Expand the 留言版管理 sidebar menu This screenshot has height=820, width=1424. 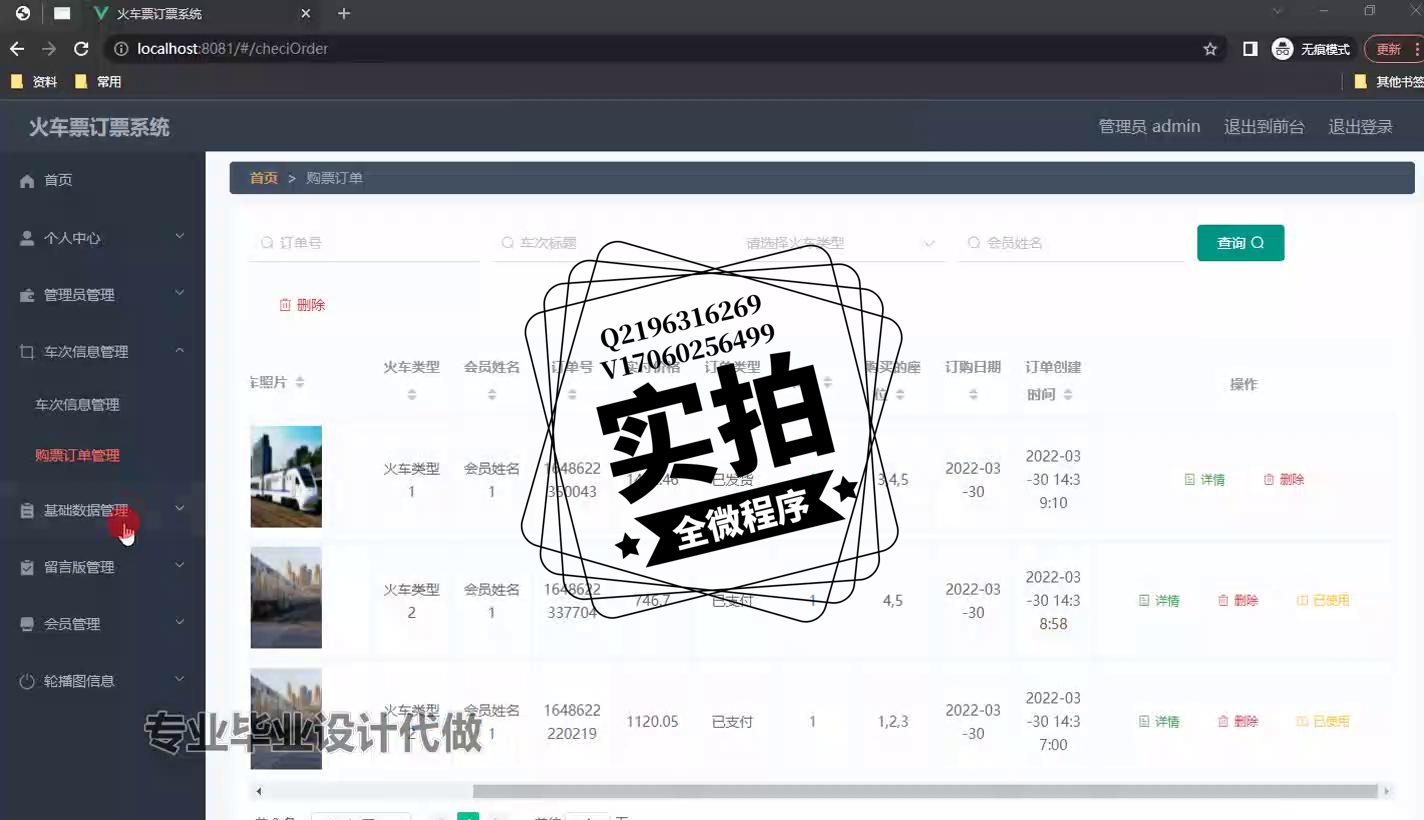point(102,567)
